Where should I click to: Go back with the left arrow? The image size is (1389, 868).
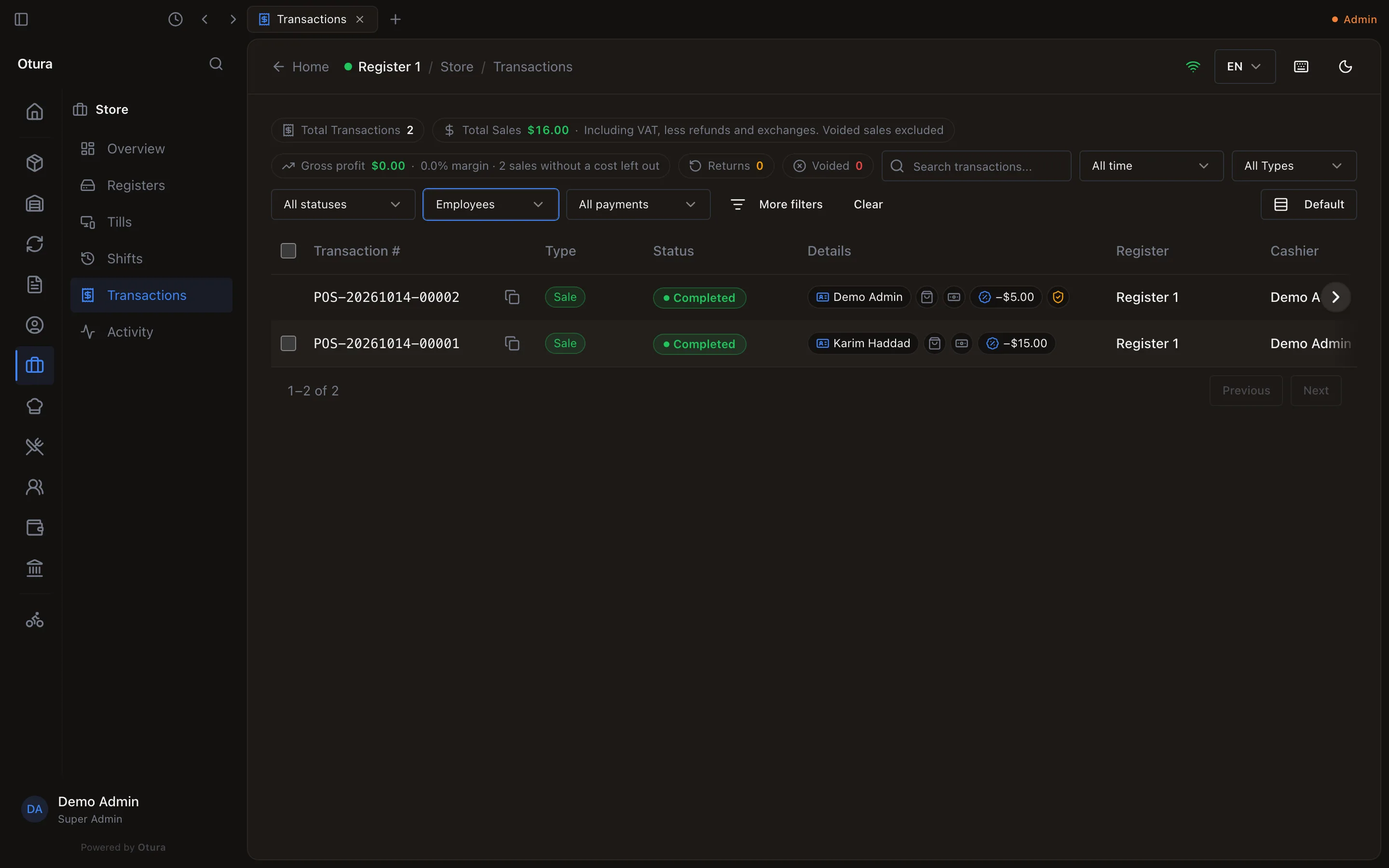205,19
